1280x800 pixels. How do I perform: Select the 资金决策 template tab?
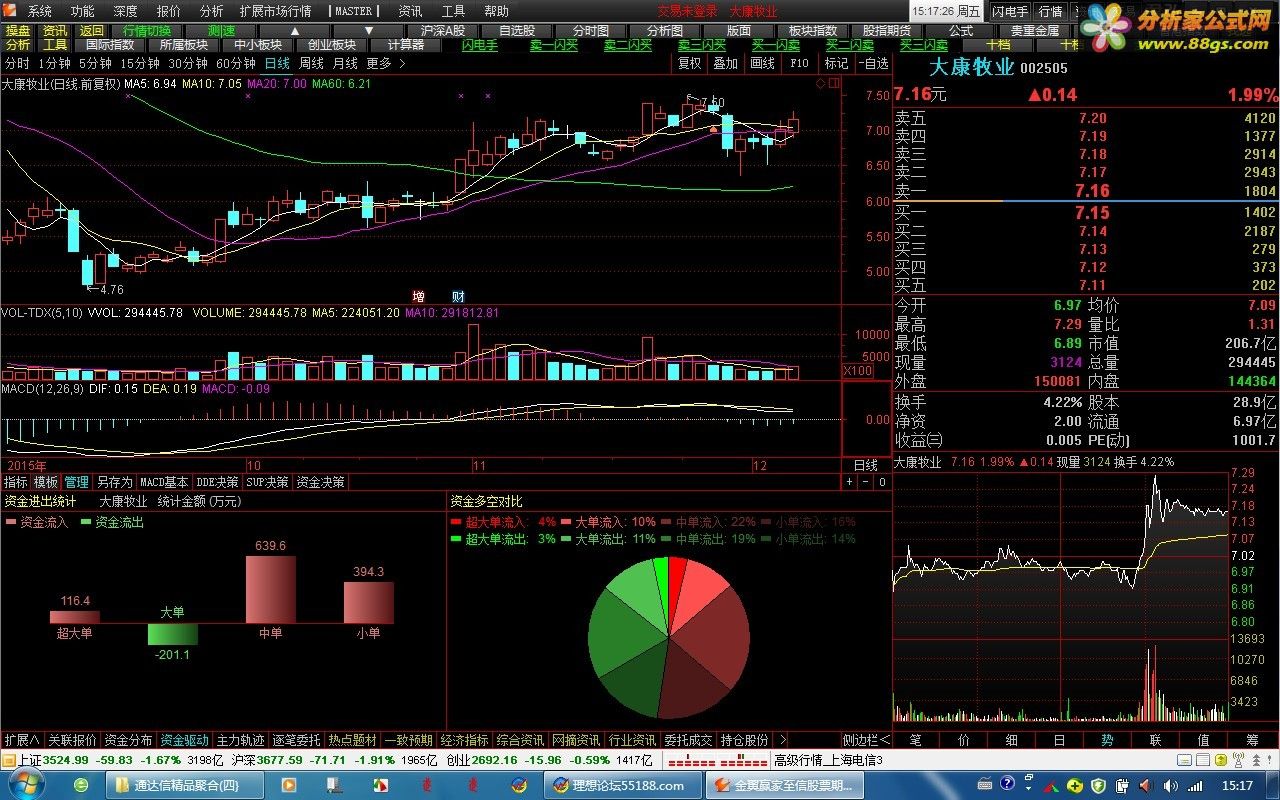coord(320,482)
